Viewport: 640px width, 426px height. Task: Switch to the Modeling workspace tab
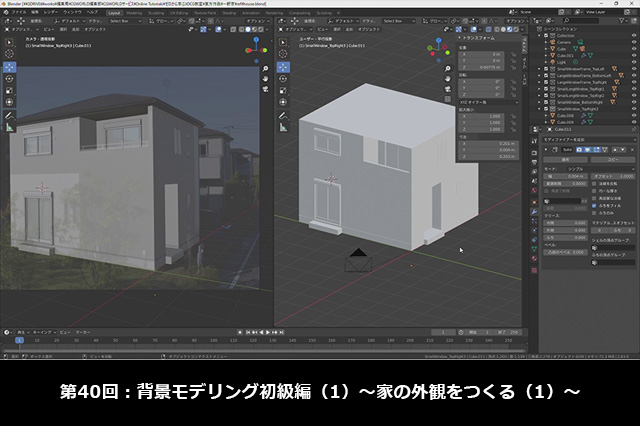point(134,13)
